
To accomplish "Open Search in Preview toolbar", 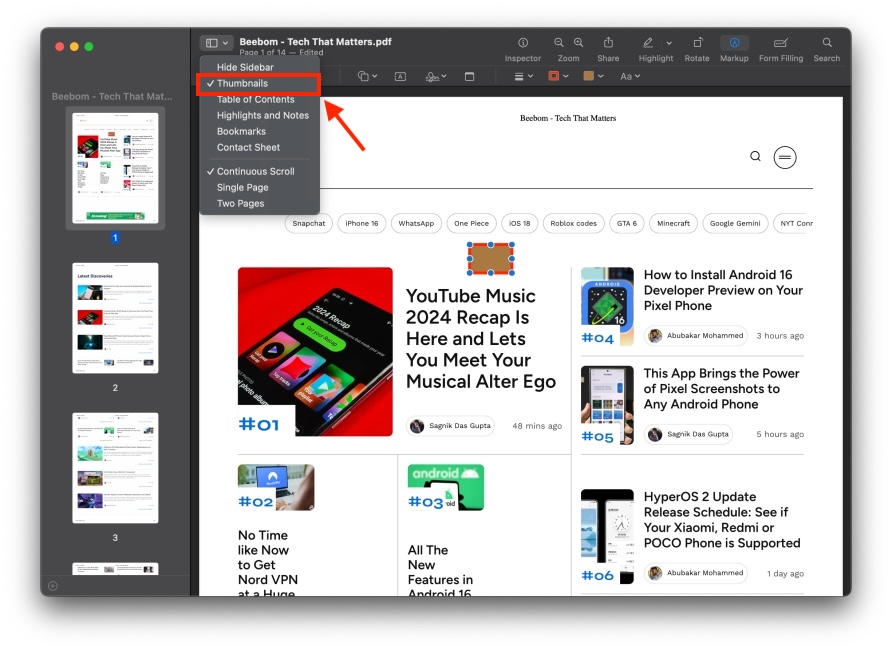I will [x=827, y=43].
